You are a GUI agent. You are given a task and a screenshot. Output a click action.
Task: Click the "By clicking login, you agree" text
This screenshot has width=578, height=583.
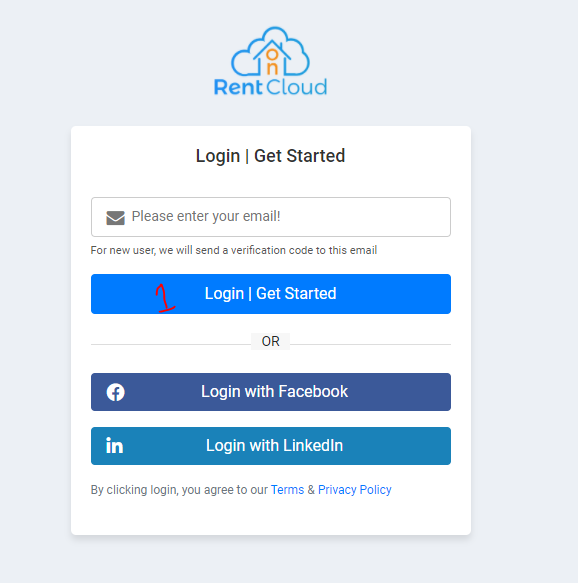179,490
